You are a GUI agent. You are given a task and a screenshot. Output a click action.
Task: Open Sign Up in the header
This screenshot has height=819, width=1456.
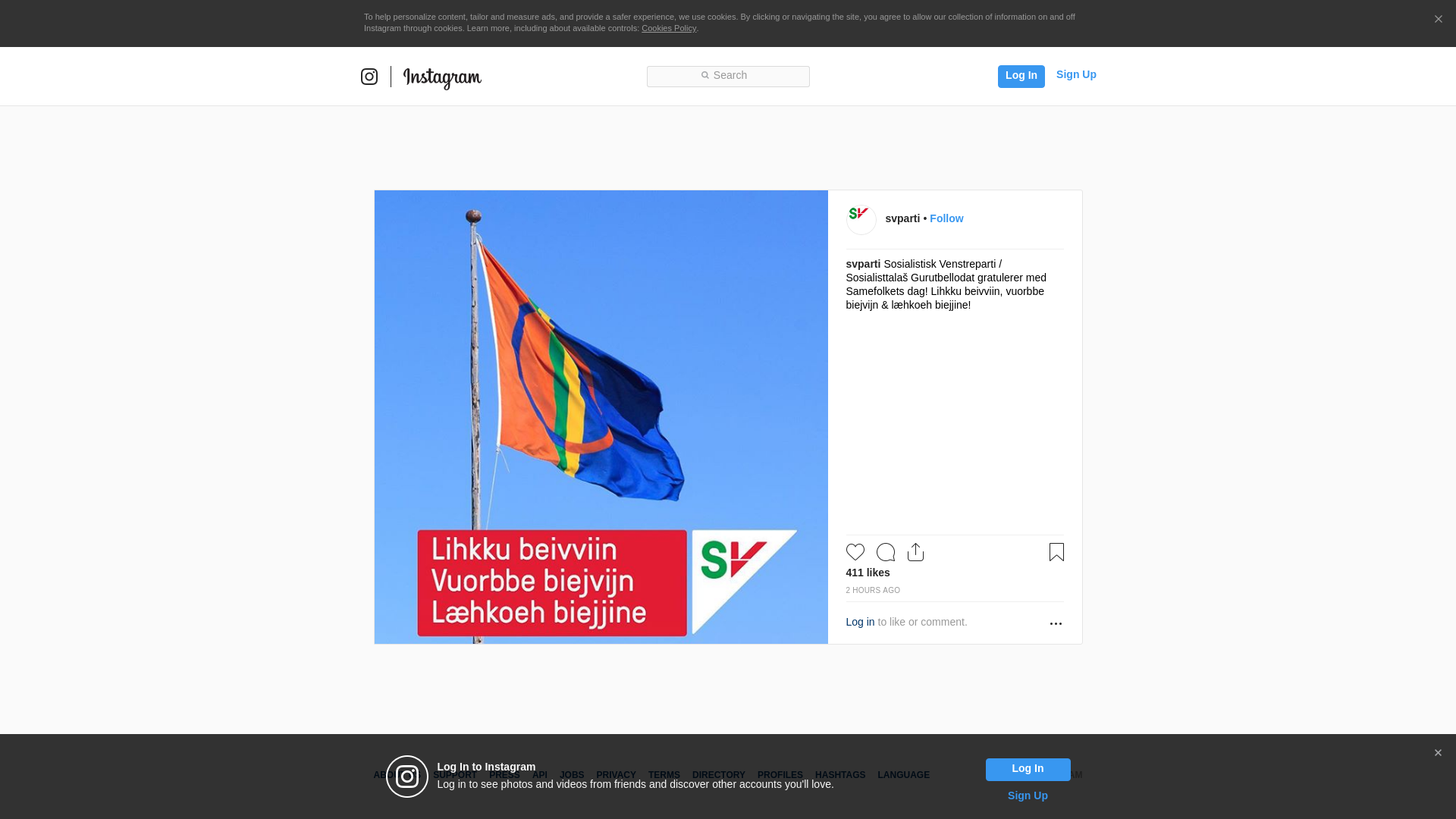pyautogui.click(x=1076, y=74)
